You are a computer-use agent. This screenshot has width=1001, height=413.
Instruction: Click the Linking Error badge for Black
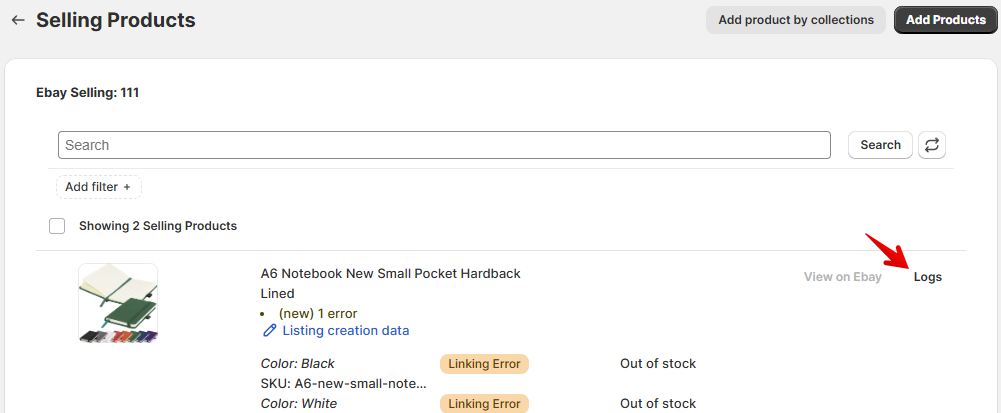(484, 364)
